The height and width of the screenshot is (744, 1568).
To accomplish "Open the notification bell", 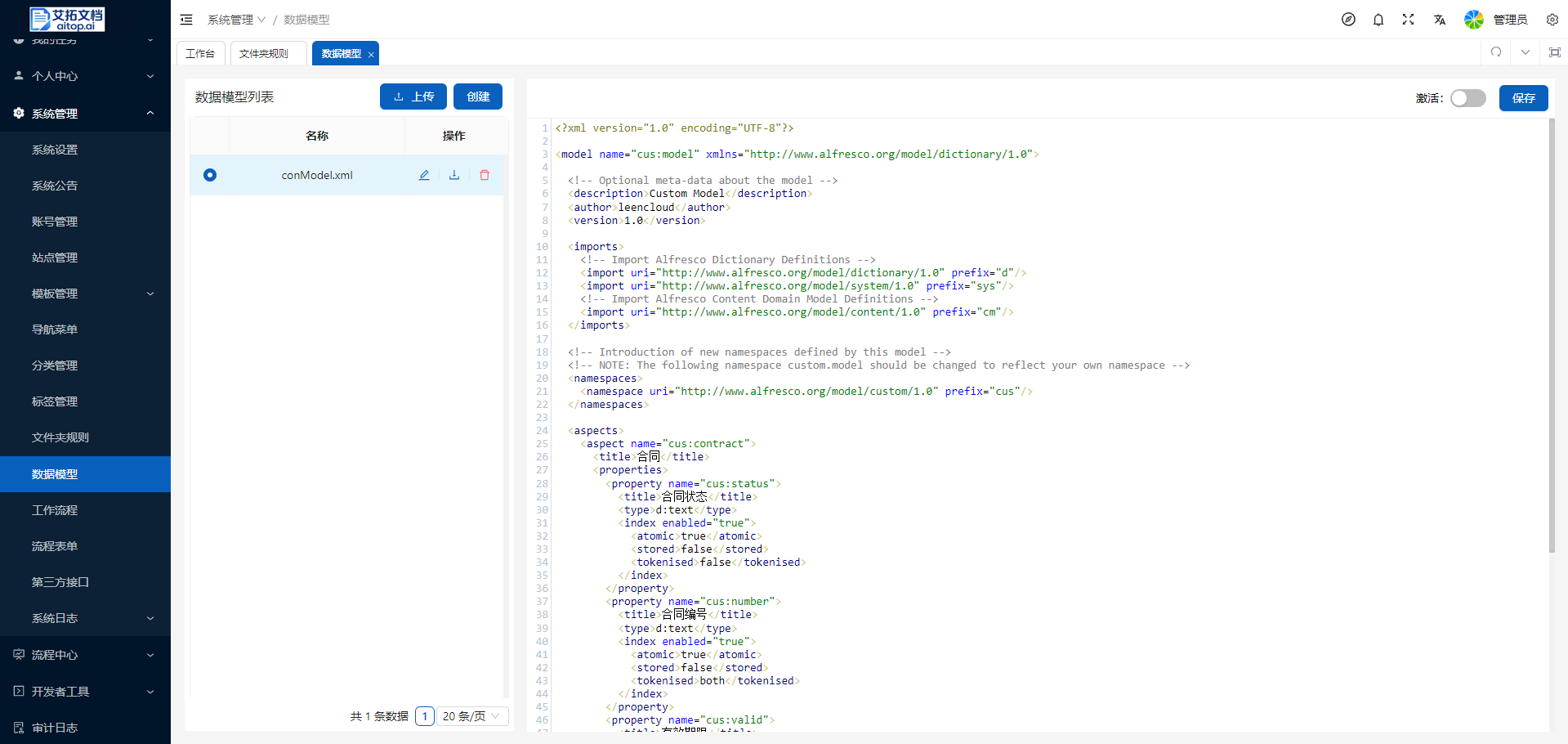I will [1378, 20].
